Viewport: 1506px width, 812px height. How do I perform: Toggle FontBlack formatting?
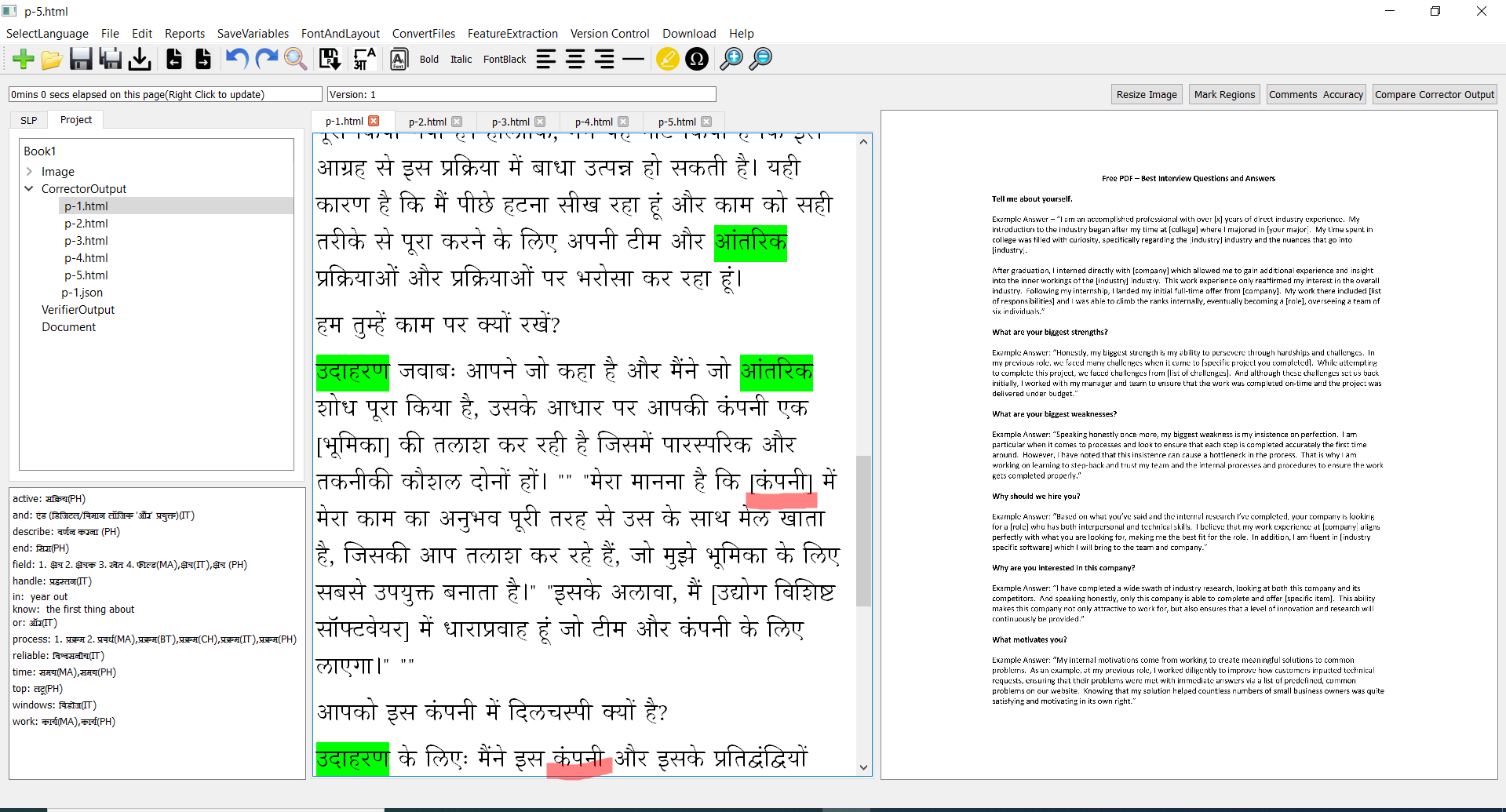pos(504,59)
